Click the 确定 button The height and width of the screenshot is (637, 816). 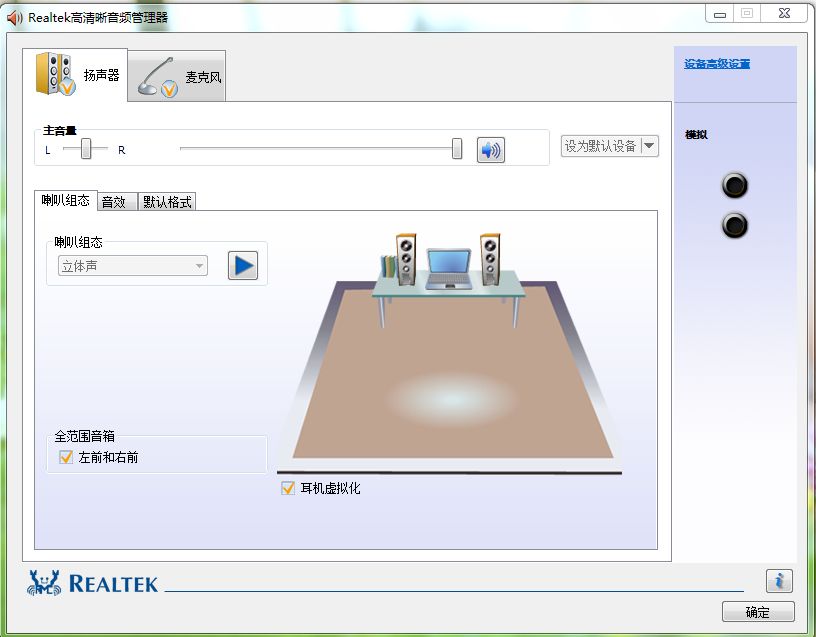pos(758,612)
